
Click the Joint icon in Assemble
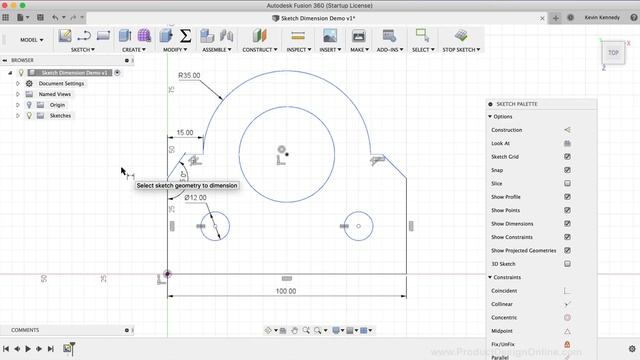(227, 36)
